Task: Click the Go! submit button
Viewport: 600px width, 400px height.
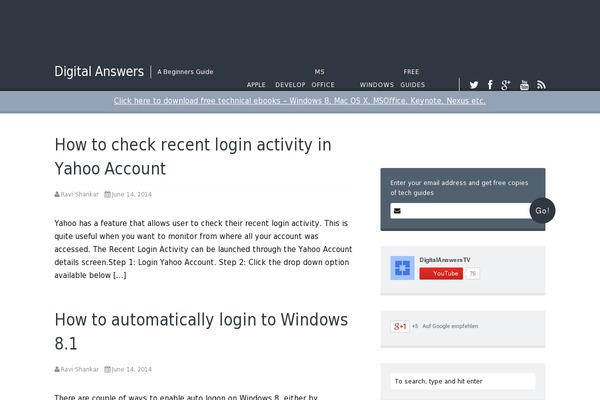Action: click(x=542, y=211)
